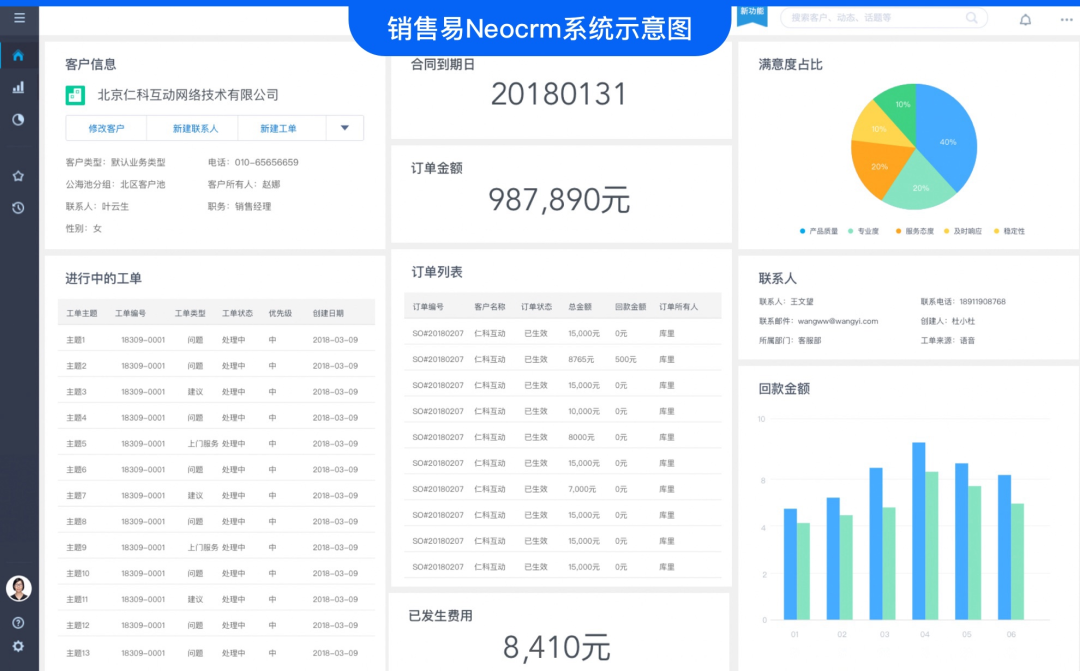Open the three-dot more options menu

coord(1066,19)
